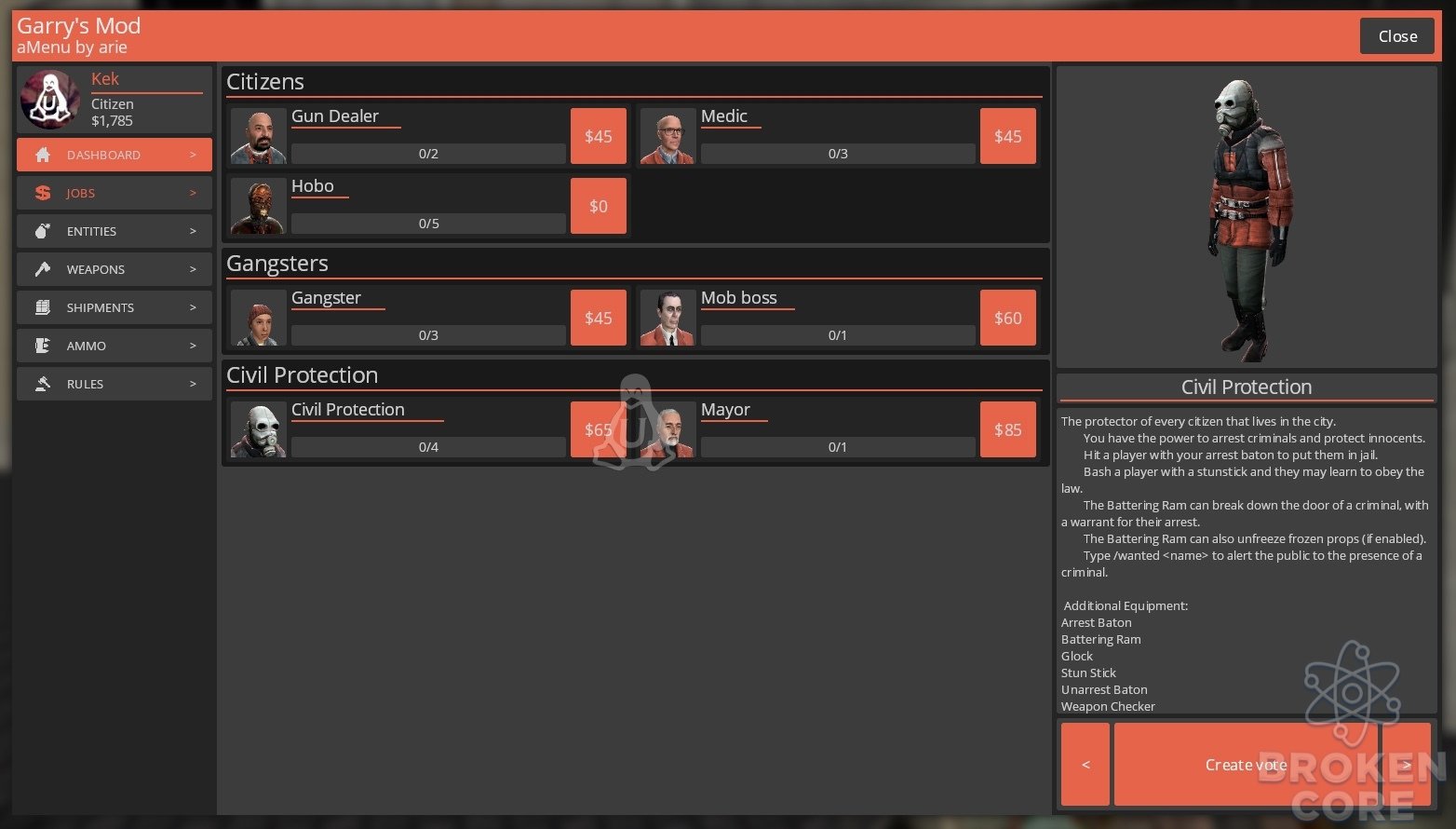1456x829 pixels.
Task: Open the Entities menu item
Action: [x=115, y=231]
